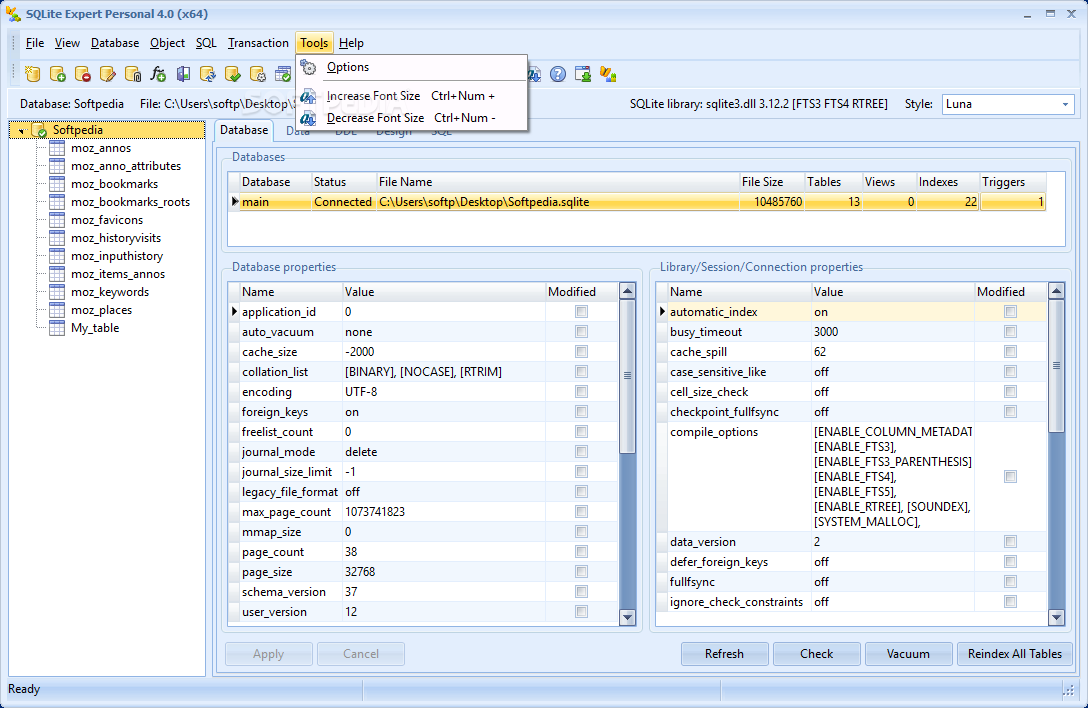Viewport: 1088px width, 708px height.
Task: Click the window with green download arrow icon
Action: point(583,74)
